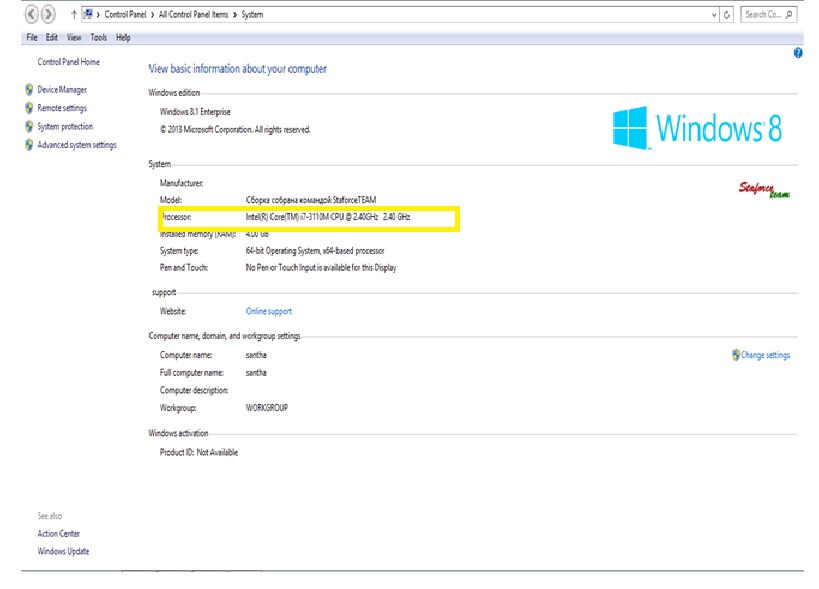The width and height of the screenshot is (819, 589).
Task: Open Device Manager from the sidebar
Action: (x=60, y=89)
